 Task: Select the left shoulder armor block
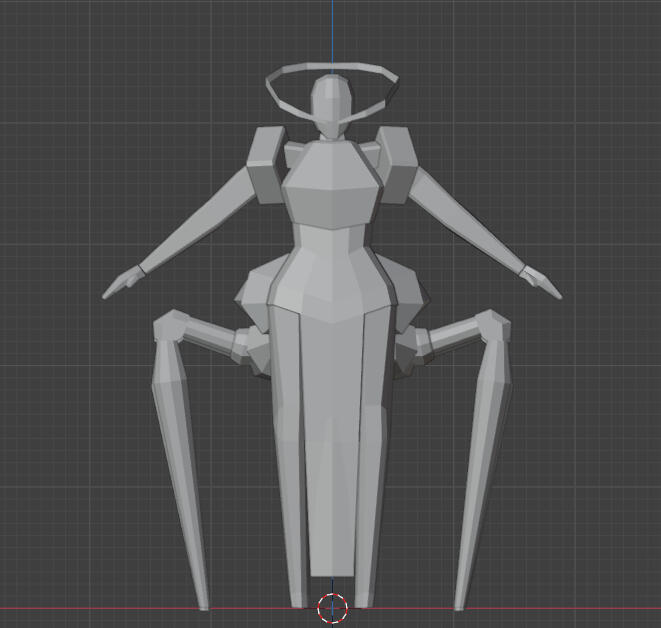coord(266,166)
